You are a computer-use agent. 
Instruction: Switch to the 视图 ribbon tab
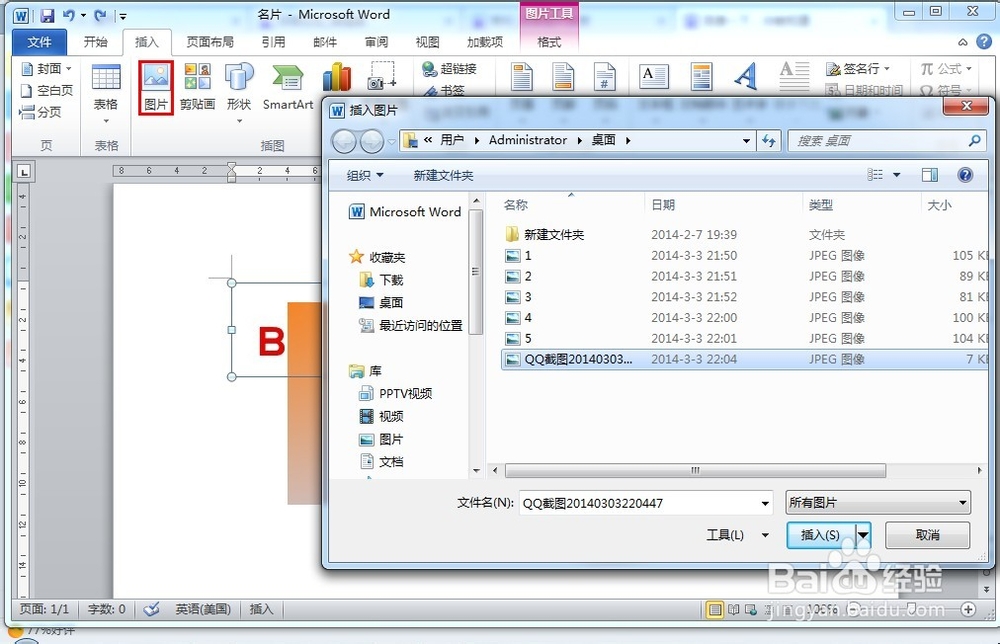(x=427, y=42)
